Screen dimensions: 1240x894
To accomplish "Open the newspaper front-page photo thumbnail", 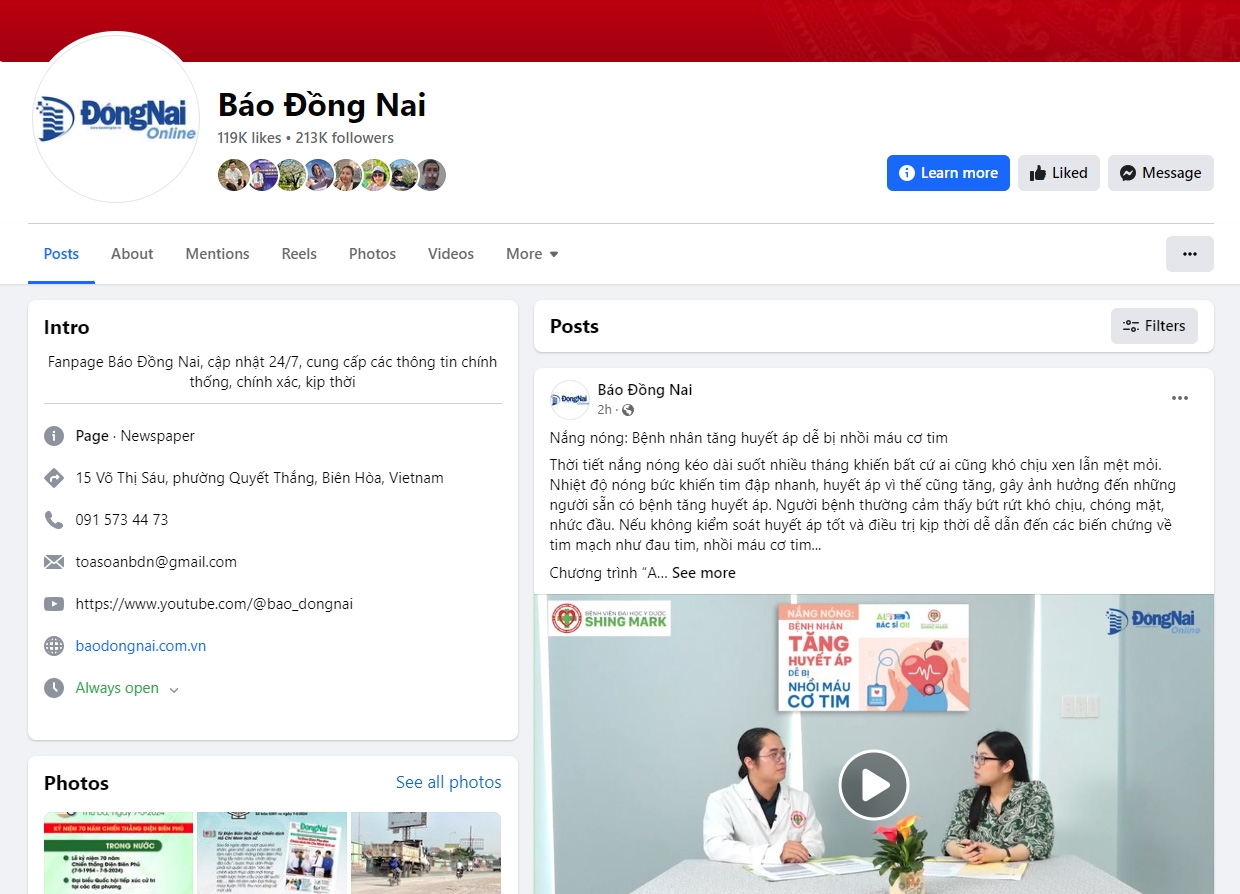I will coord(272,853).
